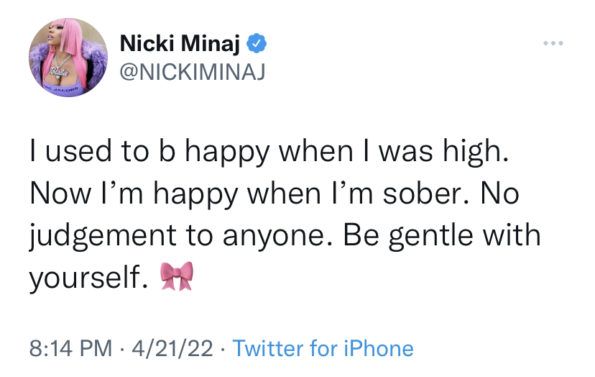The width and height of the screenshot is (595, 377).
Task: Click the word "high." ending the first line
Action: [x=476, y=152]
